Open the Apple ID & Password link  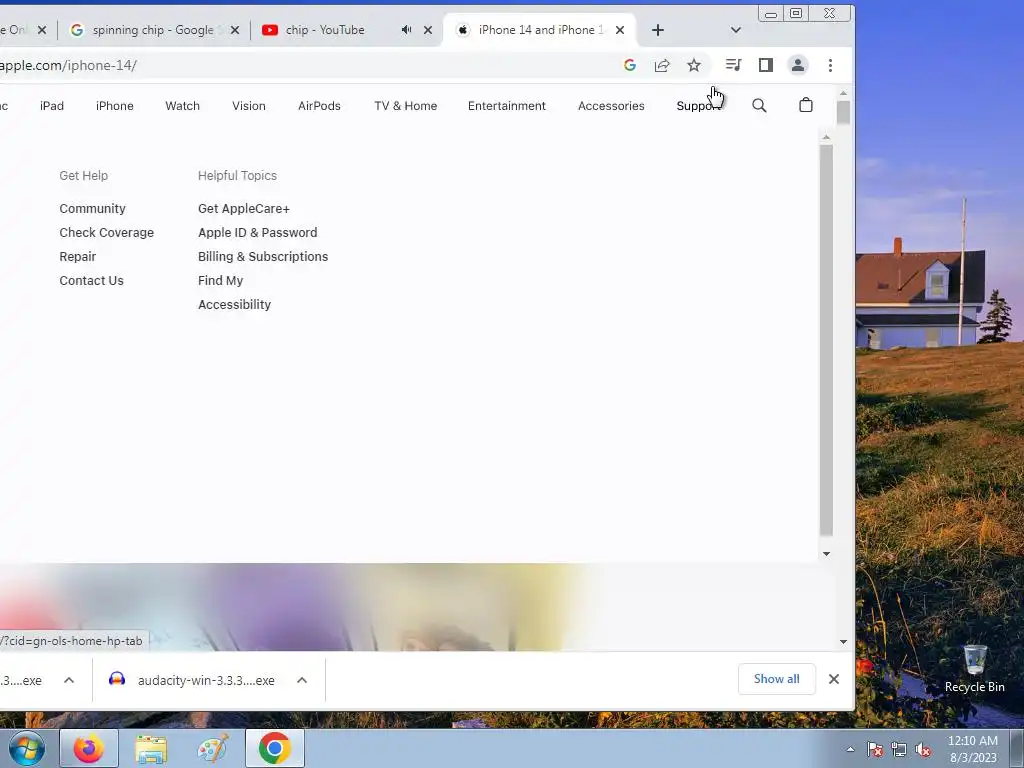tap(257, 232)
